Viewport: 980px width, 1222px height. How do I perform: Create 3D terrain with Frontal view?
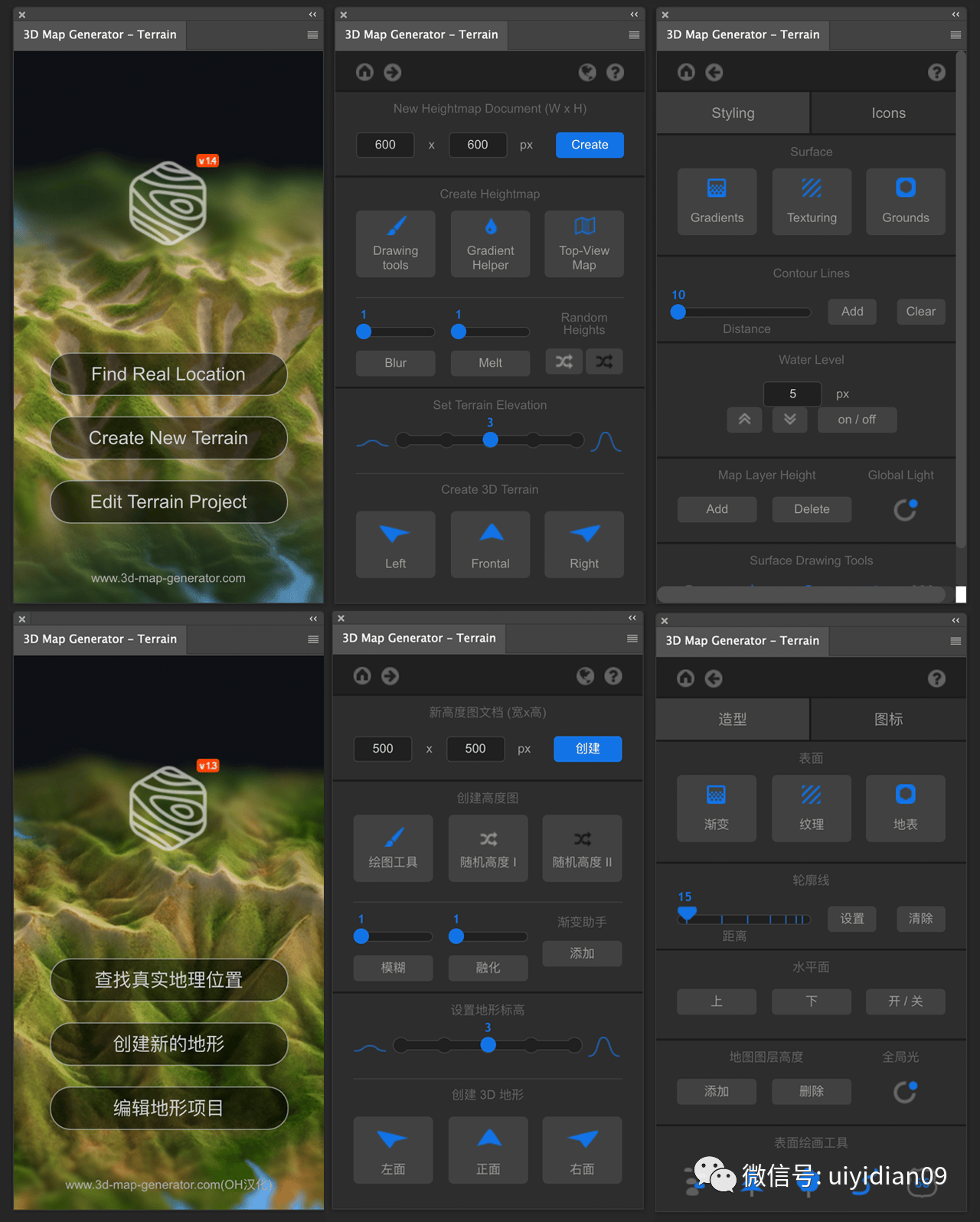point(491,544)
